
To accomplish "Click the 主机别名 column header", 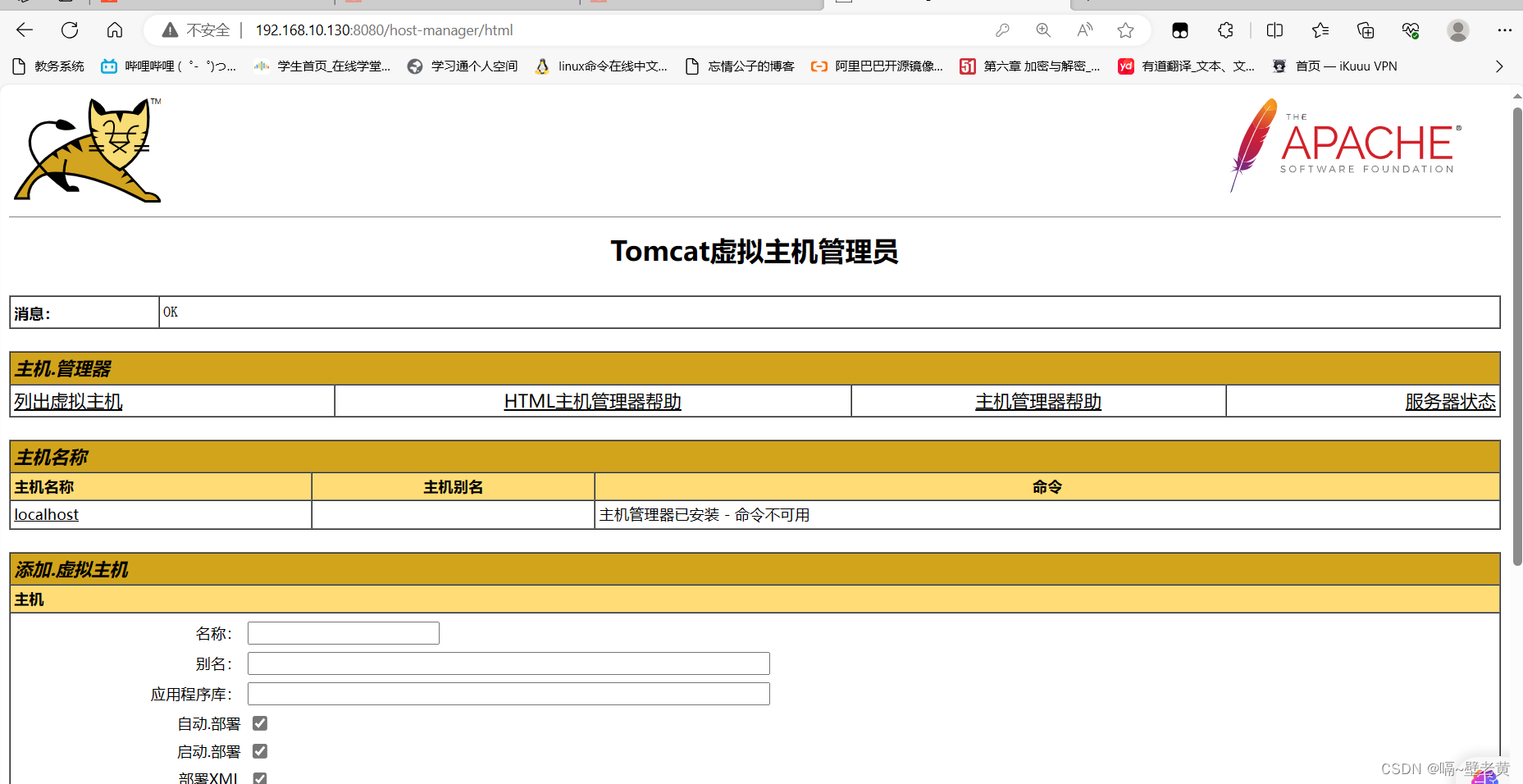I will (x=453, y=487).
